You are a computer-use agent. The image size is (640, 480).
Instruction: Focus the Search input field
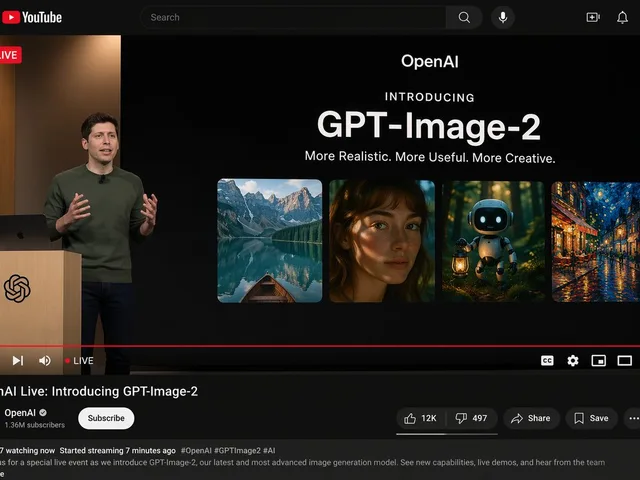[293, 17]
